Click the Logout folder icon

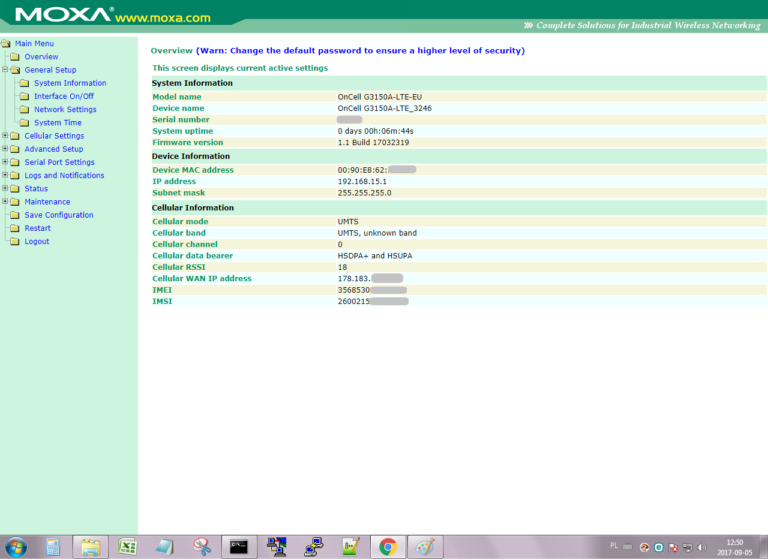(15, 242)
